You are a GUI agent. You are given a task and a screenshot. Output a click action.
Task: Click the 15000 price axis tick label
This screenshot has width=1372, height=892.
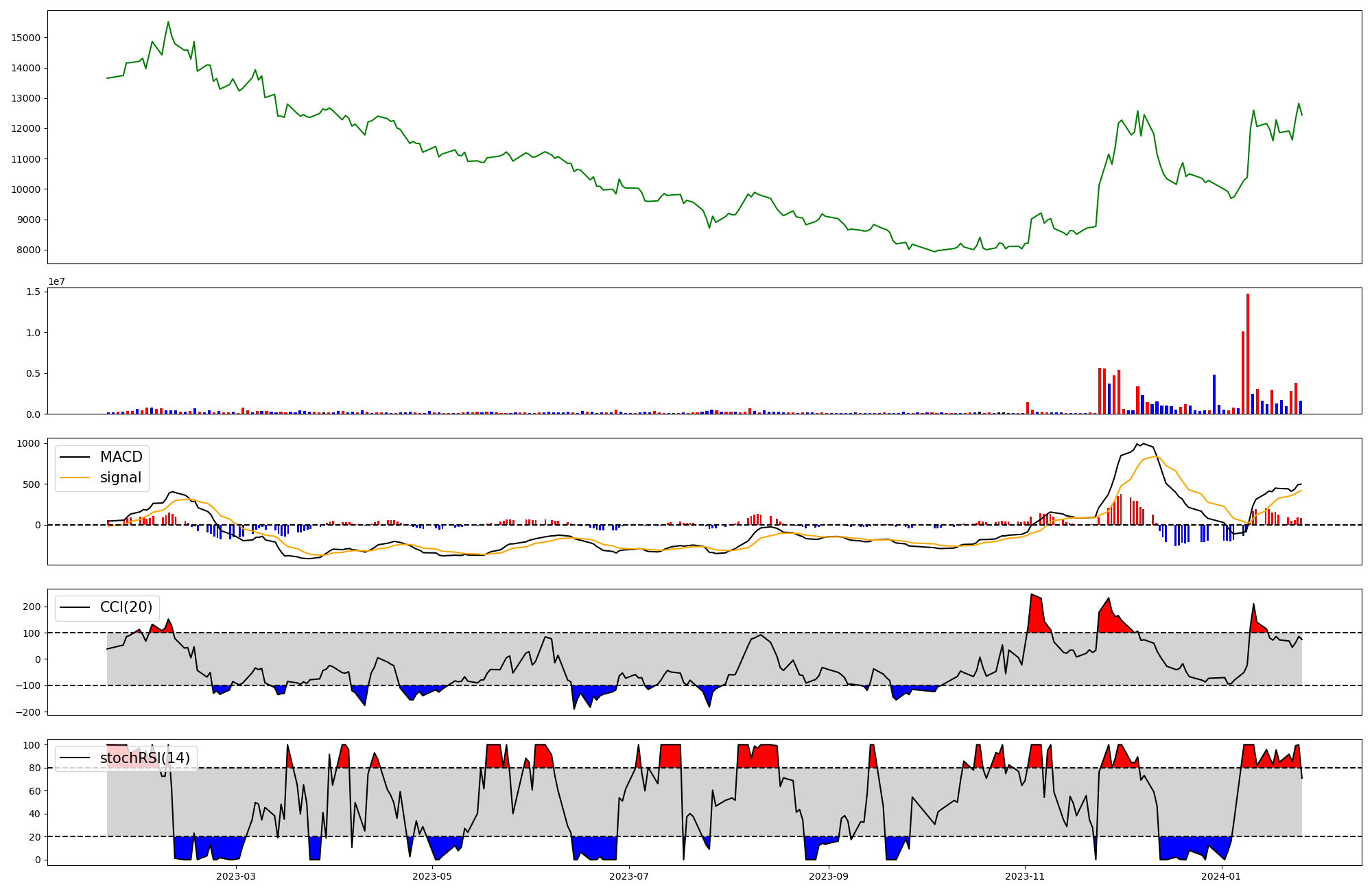click(25, 38)
